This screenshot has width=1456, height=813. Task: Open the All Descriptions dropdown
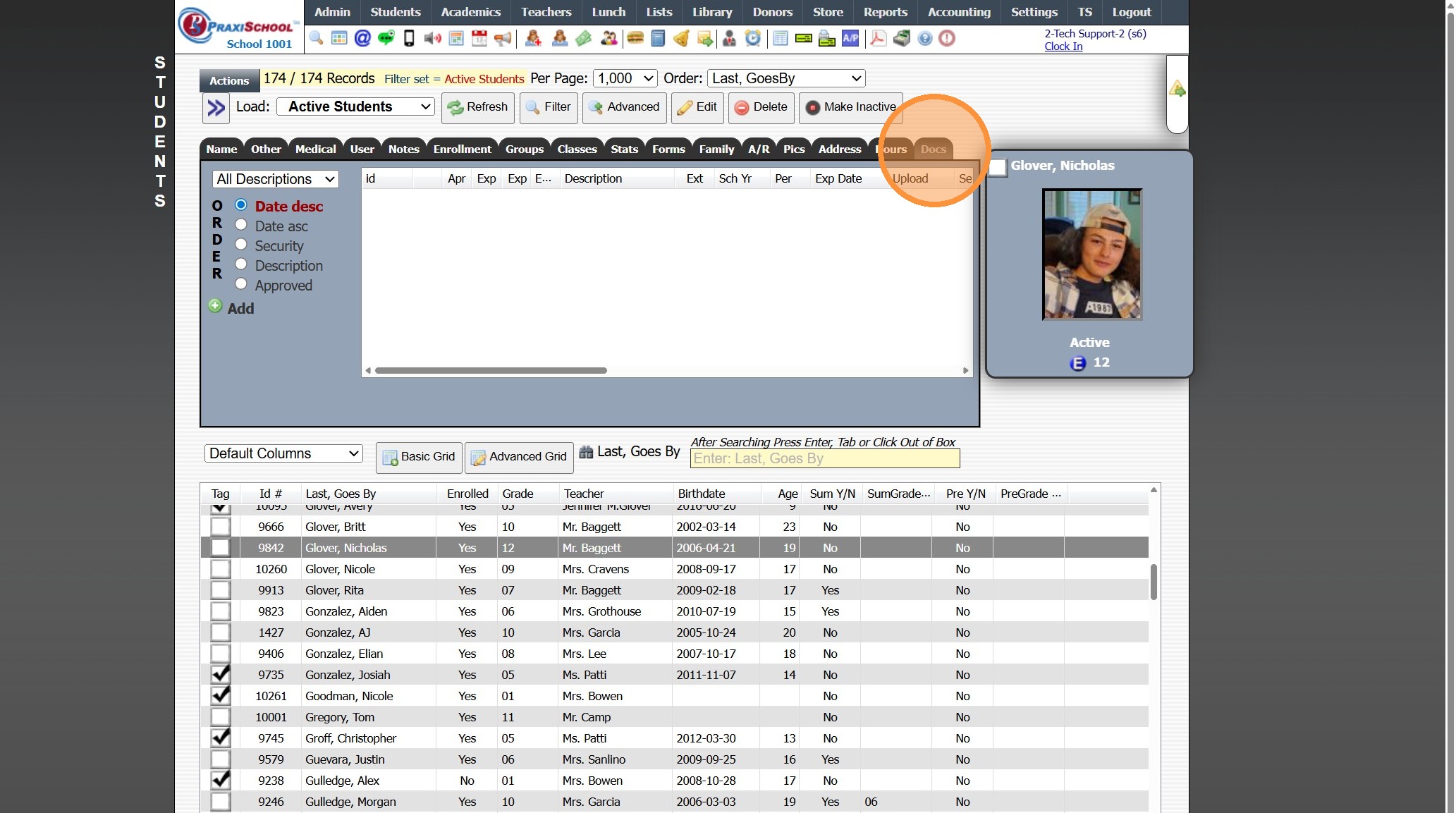point(276,179)
